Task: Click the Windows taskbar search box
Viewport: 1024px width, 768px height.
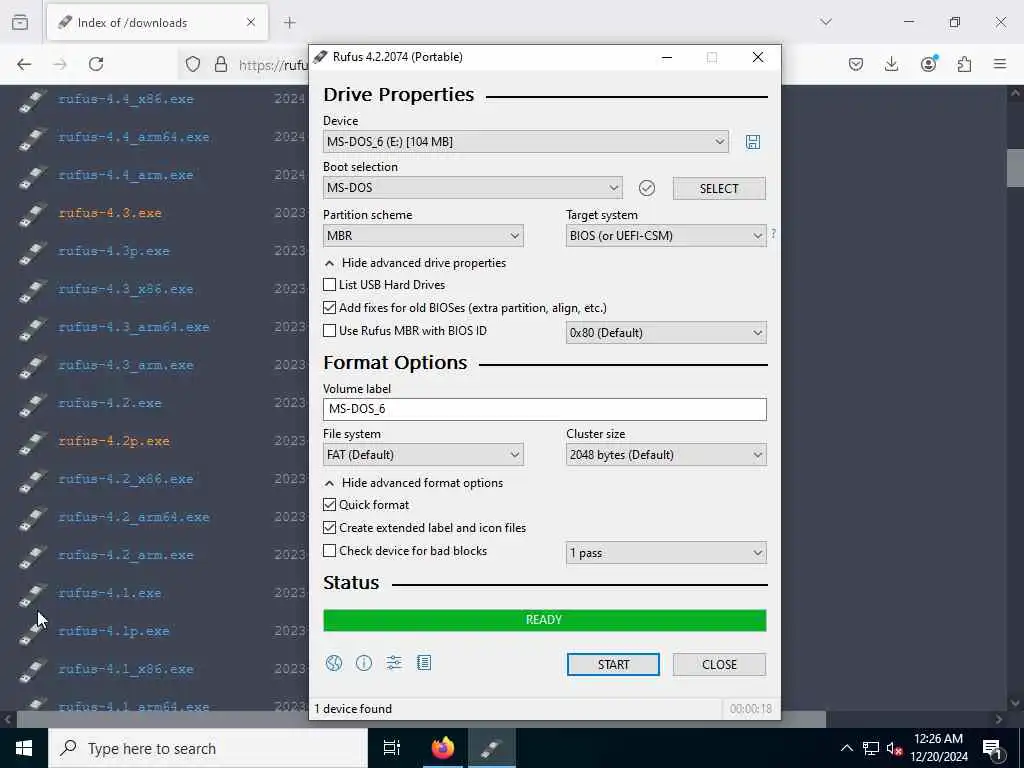Action: (x=208, y=748)
